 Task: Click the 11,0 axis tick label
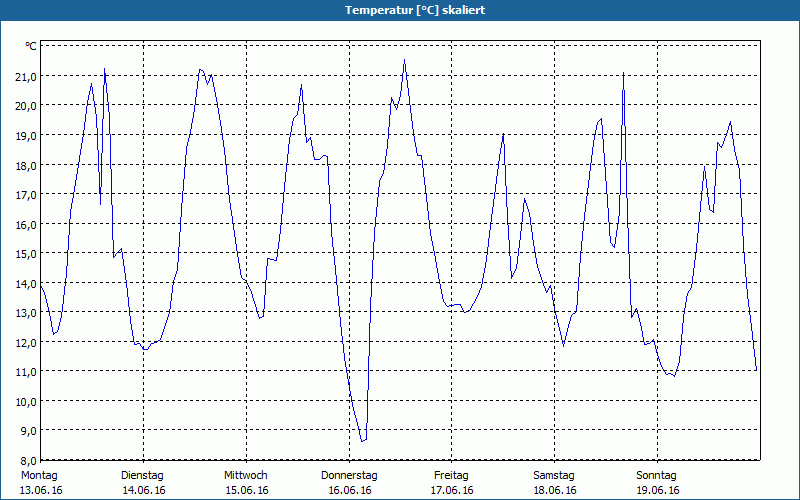[27, 372]
